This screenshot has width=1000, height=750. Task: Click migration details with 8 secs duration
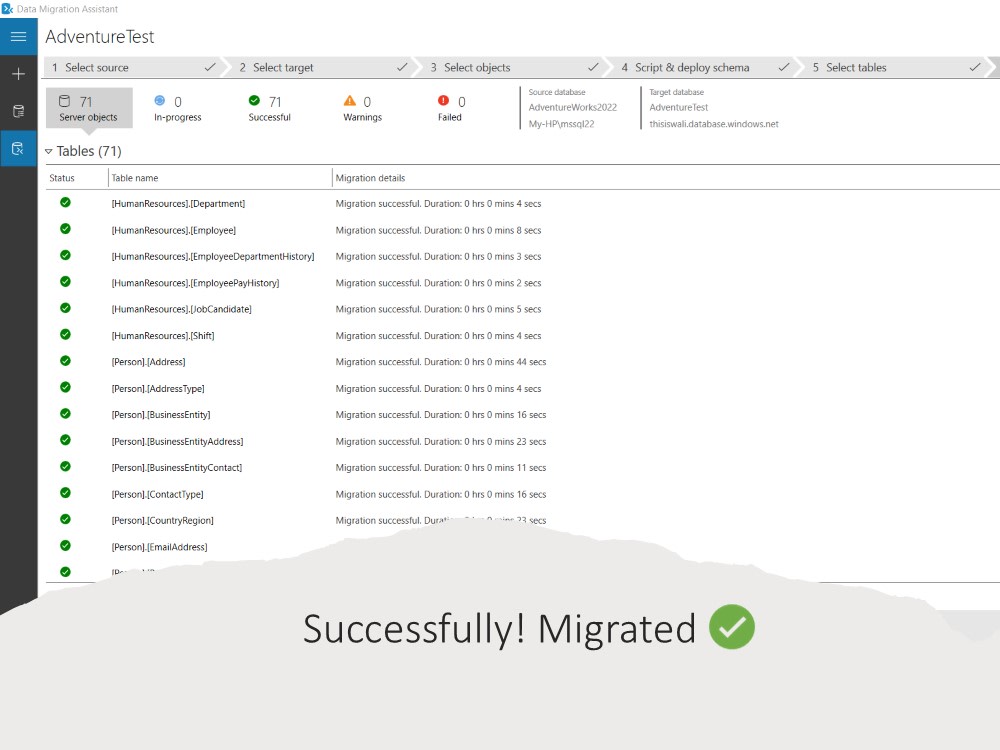438,230
